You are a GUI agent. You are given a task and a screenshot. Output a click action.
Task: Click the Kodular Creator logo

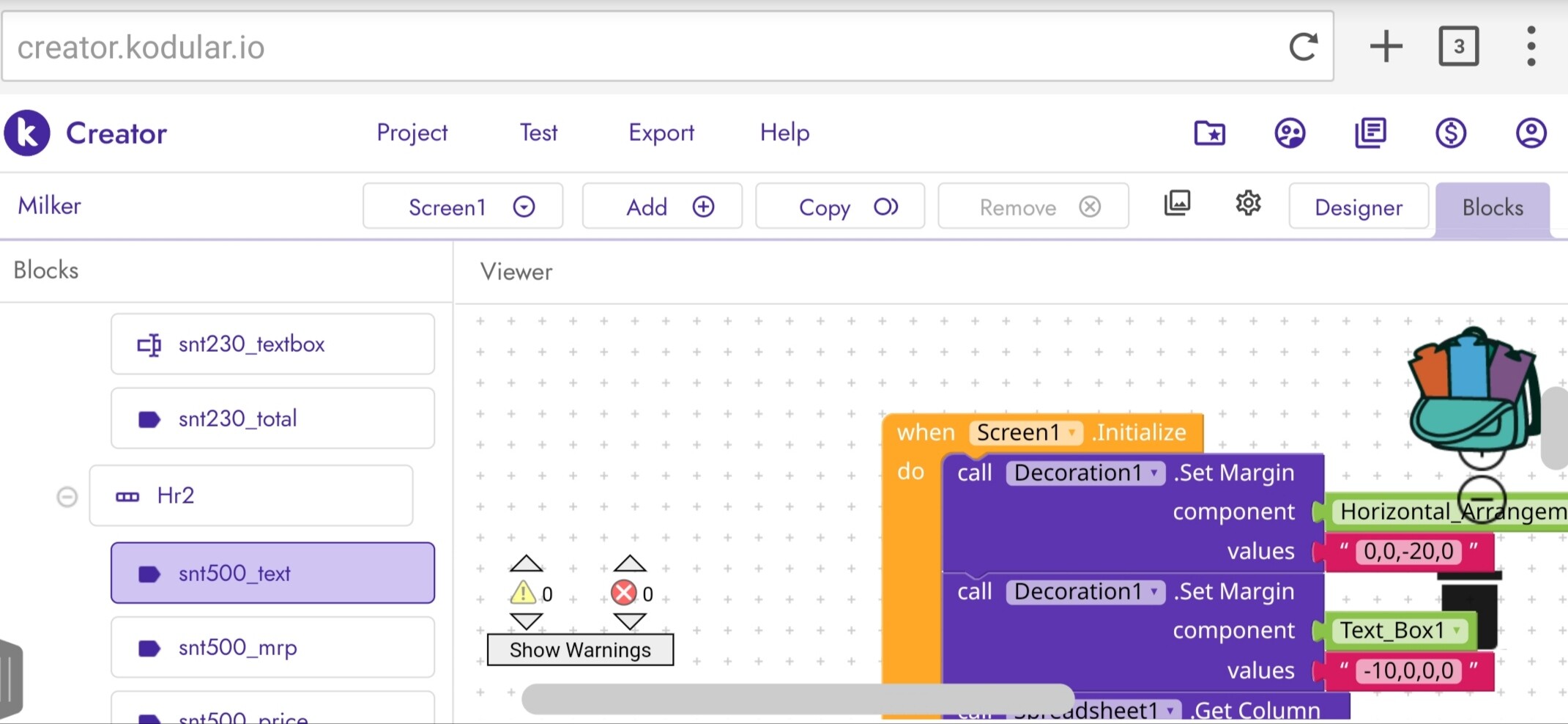point(28,133)
